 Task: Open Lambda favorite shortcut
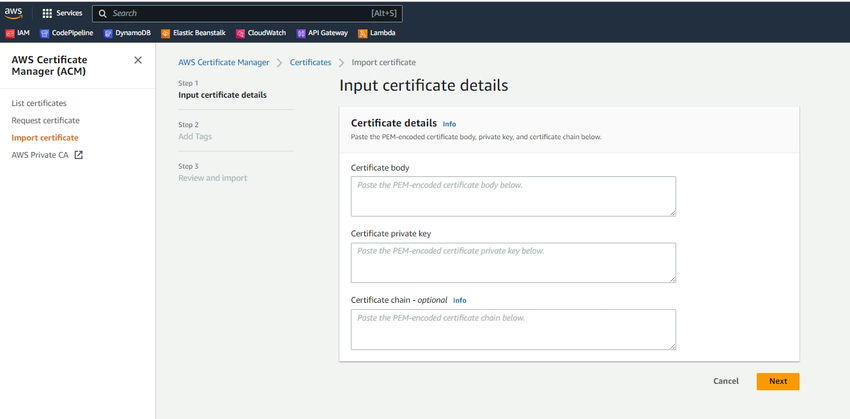(x=376, y=32)
